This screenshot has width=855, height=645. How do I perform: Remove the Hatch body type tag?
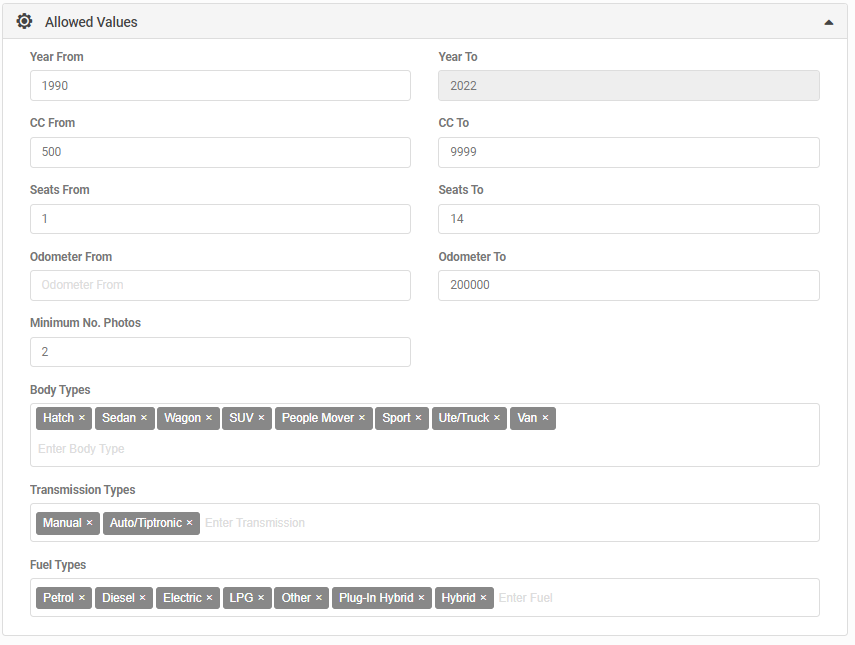(x=82, y=418)
